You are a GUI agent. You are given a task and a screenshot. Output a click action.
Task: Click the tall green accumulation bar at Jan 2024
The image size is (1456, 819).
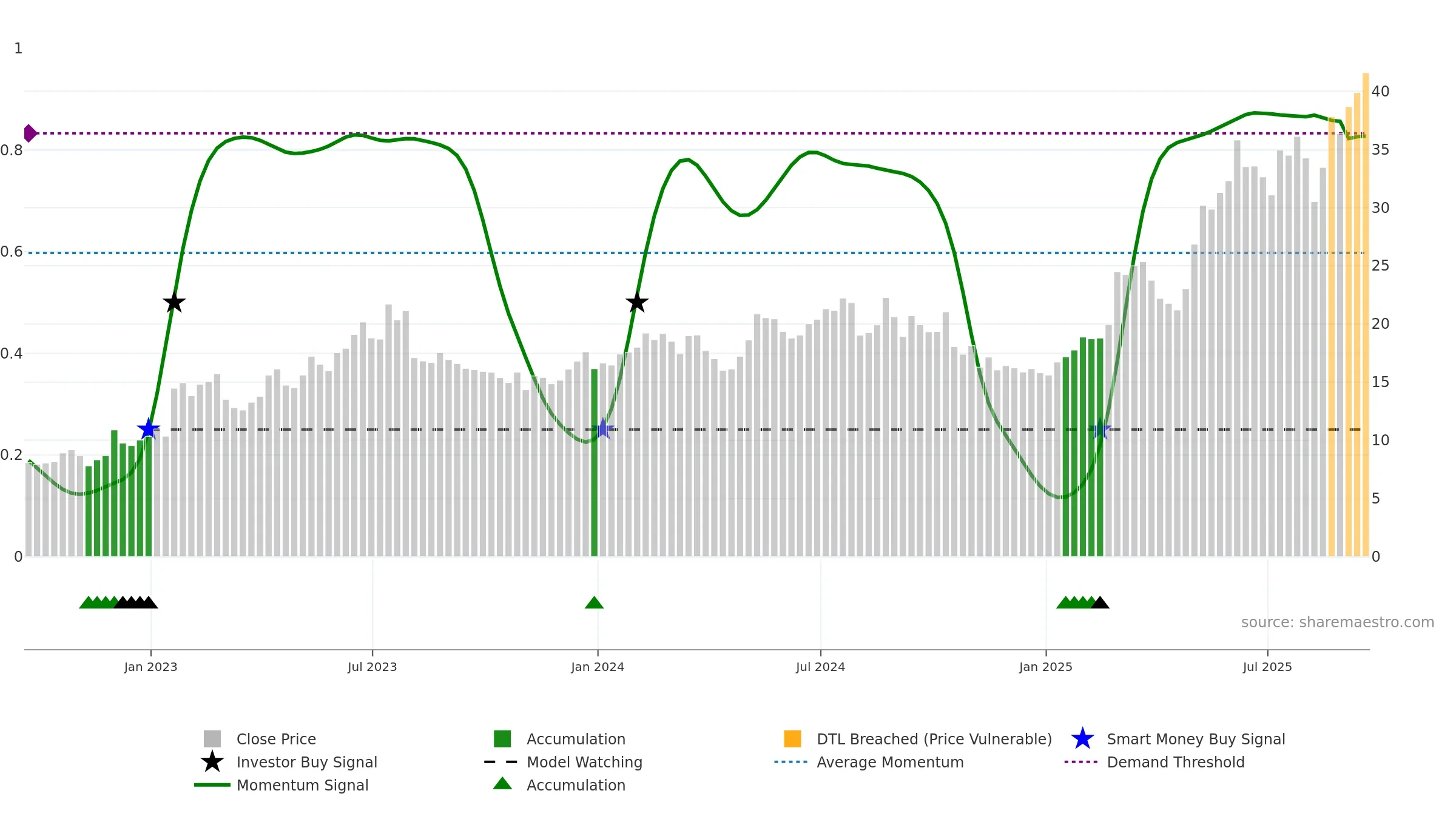[595, 461]
